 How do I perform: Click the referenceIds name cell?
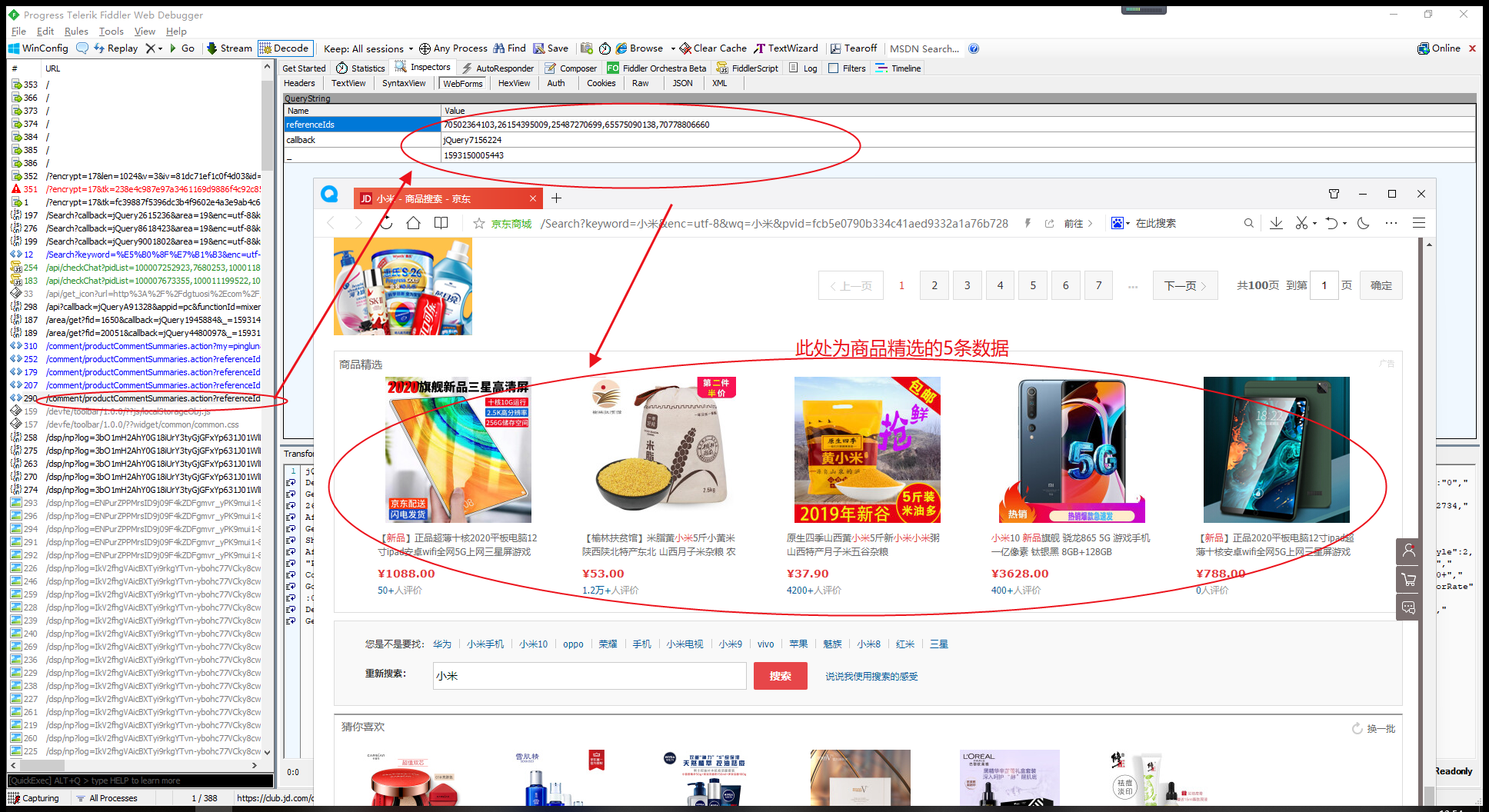click(362, 125)
